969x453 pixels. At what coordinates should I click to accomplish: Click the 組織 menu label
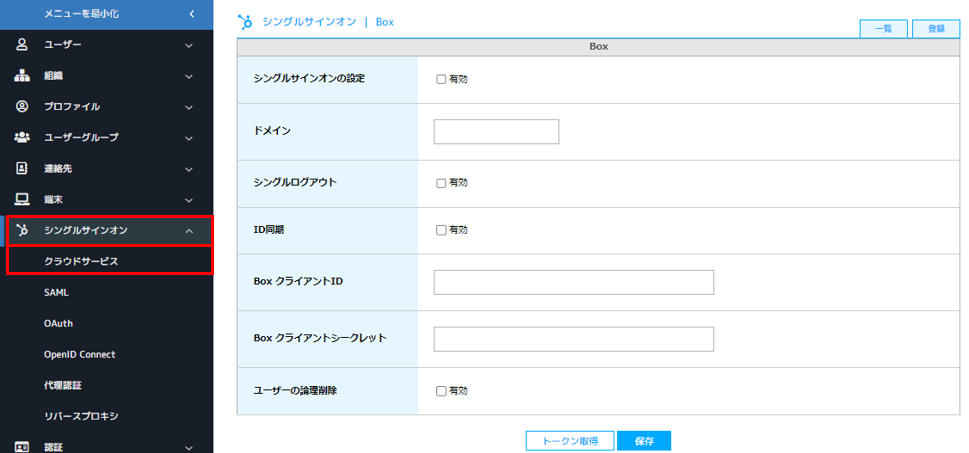(53, 75)
